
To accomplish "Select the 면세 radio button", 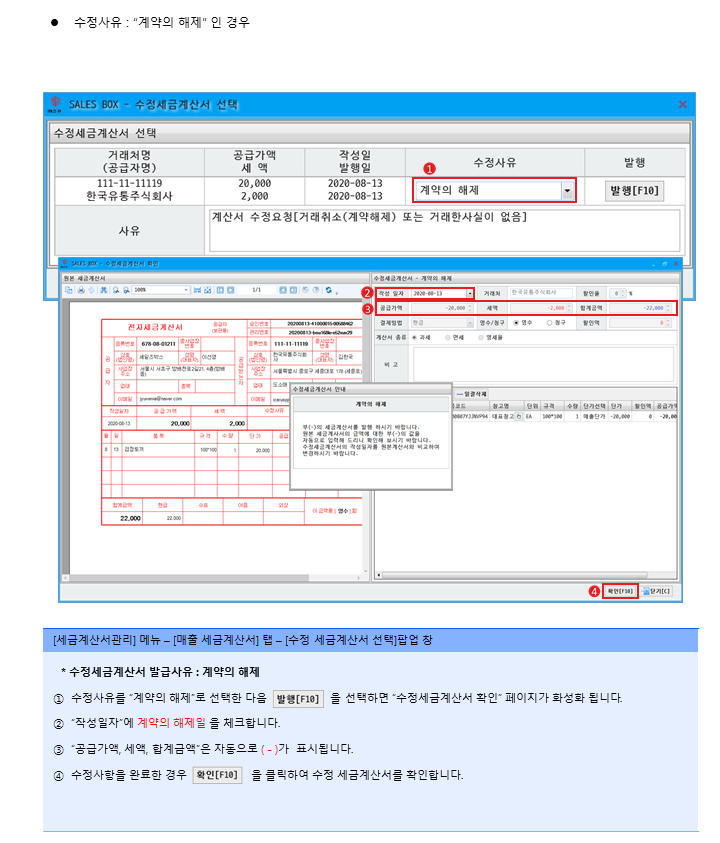I will point(447,338).
